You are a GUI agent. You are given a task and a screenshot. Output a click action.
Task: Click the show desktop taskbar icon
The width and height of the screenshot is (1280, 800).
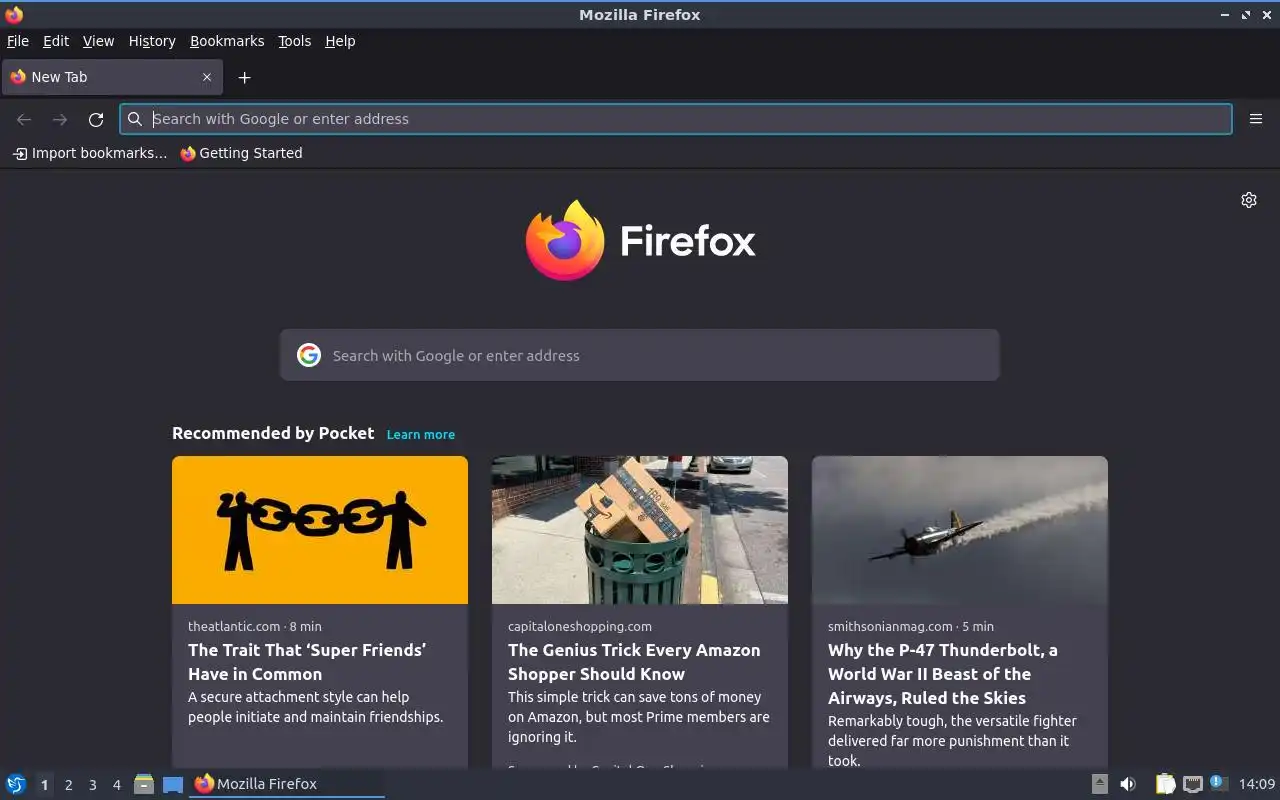tap(173, 784)
